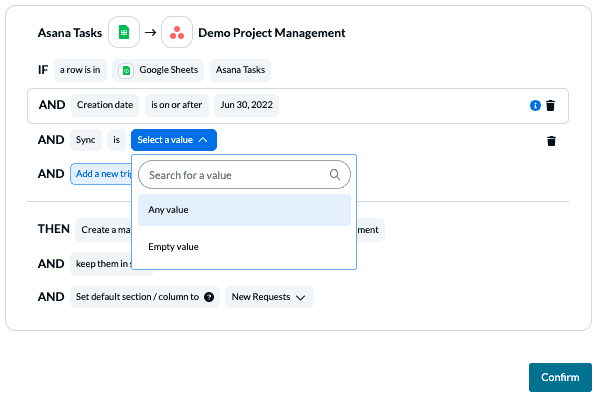Click Add a new trigger button
The height and width of the screenshot is (398, 604).
click(101, 174)
